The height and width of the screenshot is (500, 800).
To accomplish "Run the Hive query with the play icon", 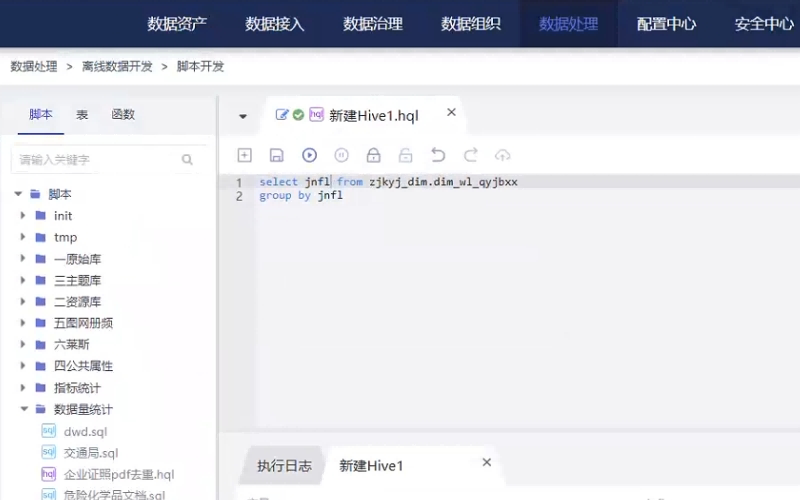I will [x=309, y=155].
